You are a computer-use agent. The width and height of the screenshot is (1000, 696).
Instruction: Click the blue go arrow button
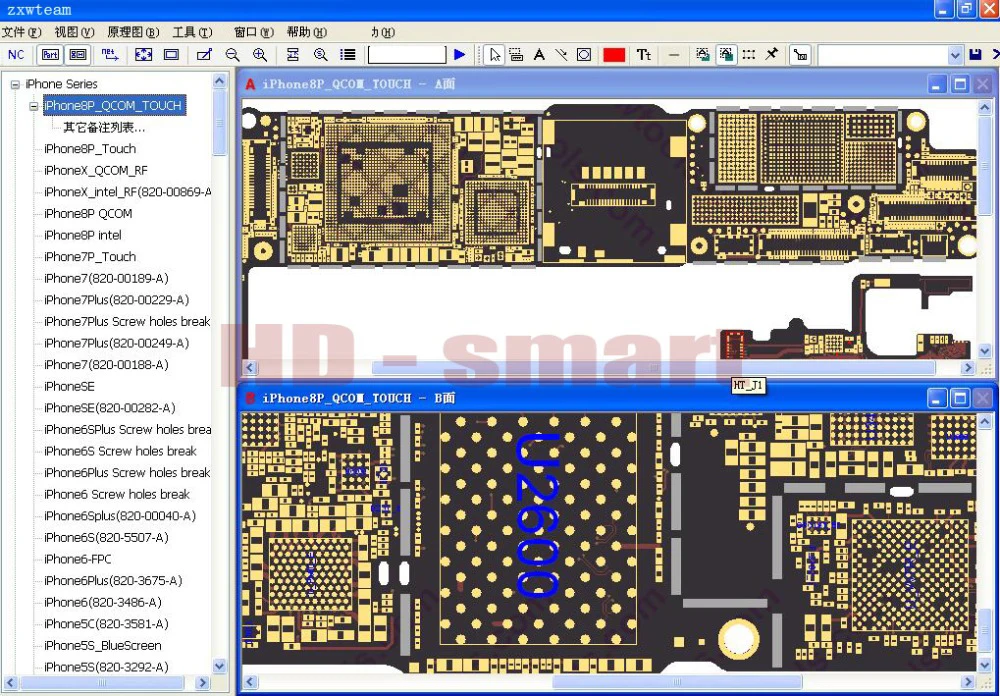[459, 55]
